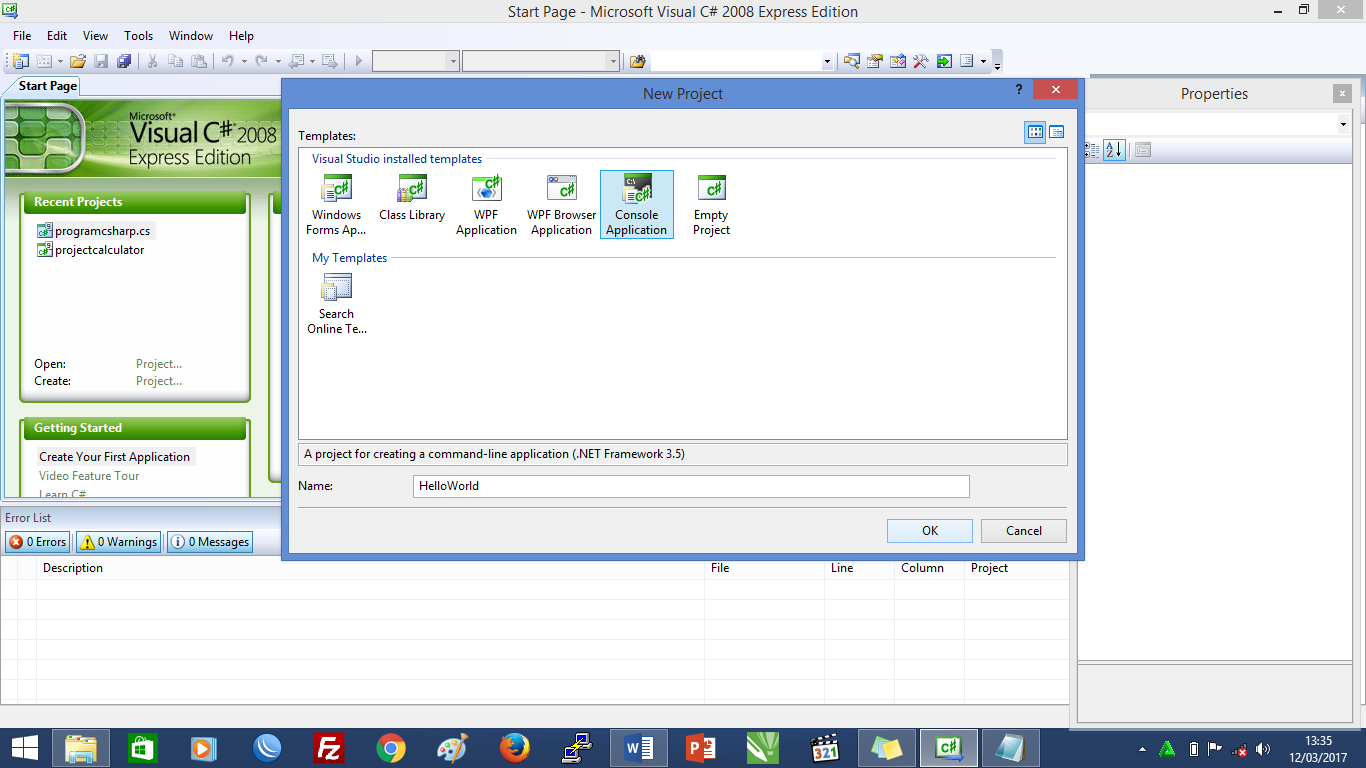The image size is (1366, 768).
Task: Open Create Your First Application link
Action: (x=114, y=457)
